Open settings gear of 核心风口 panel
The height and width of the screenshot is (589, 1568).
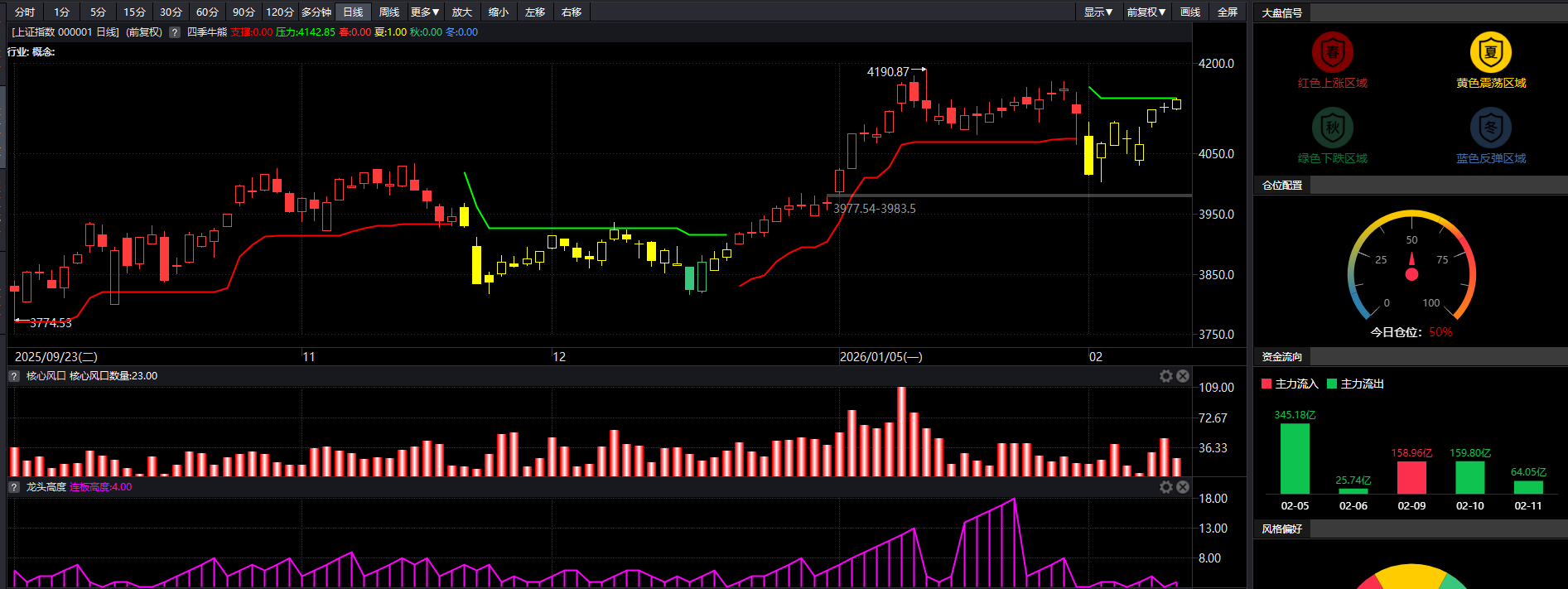(1166, 376)
